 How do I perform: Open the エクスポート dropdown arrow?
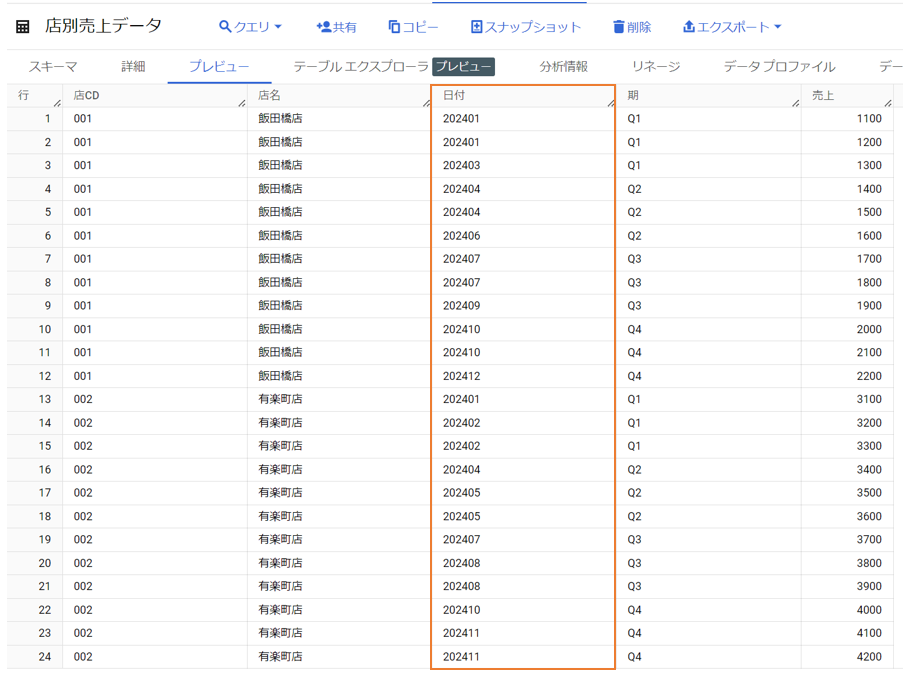point(778,26)
